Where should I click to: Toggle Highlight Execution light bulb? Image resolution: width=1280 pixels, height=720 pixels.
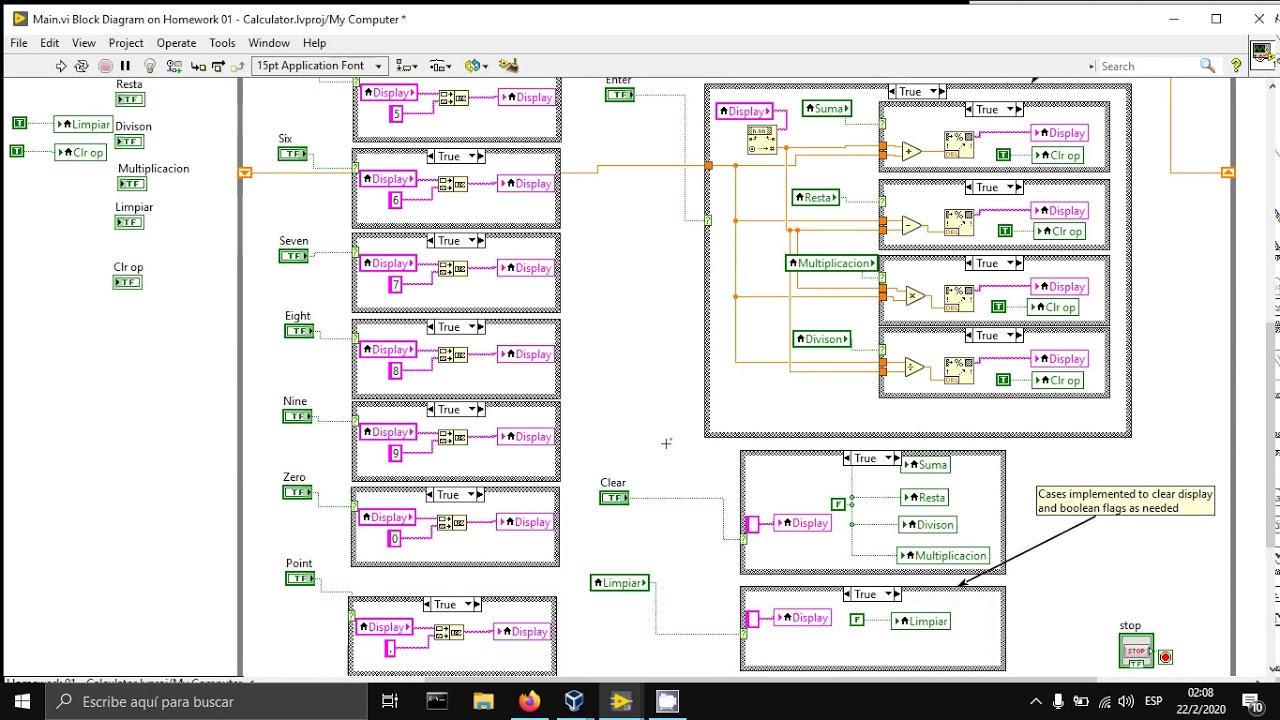pos(150,66)
